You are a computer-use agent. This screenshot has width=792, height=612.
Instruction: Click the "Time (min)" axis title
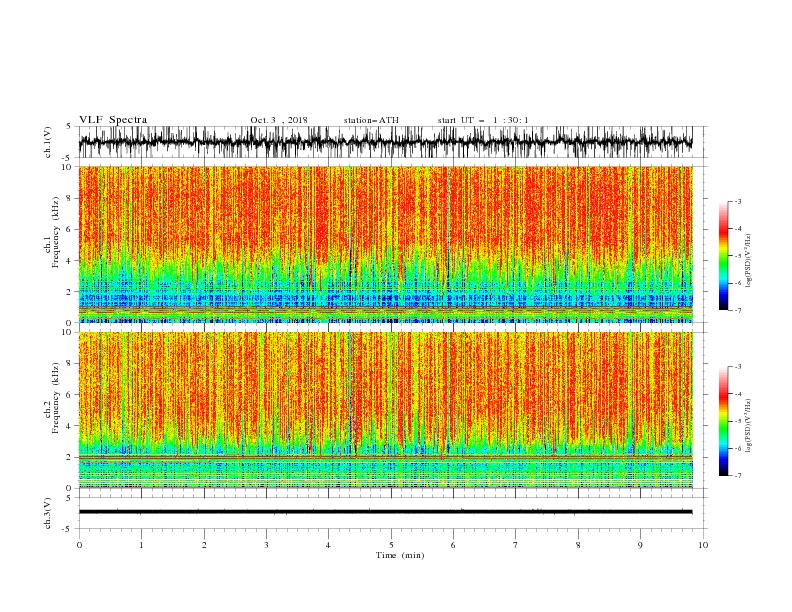point(400,555)
